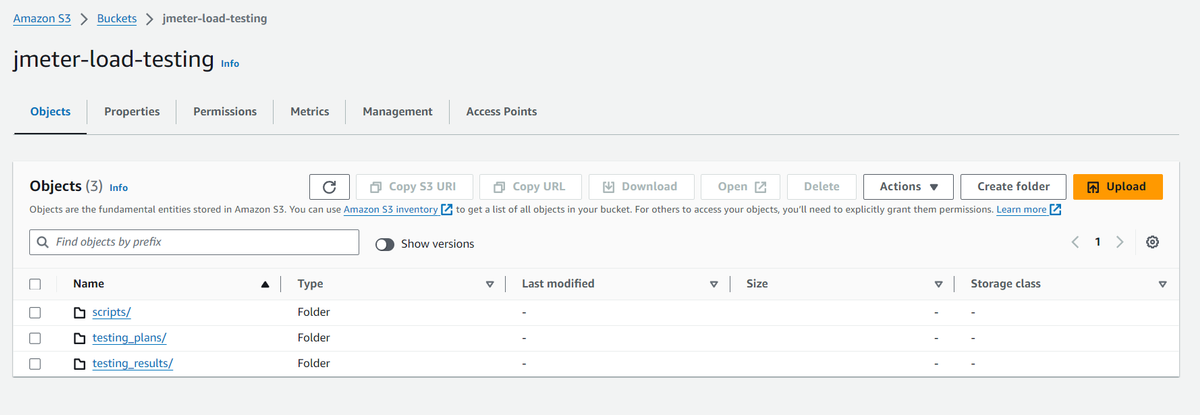Screen dimensions: 1200x415
Task: Sort by Storage class column arrow
Action: (x=1162, y=284)
